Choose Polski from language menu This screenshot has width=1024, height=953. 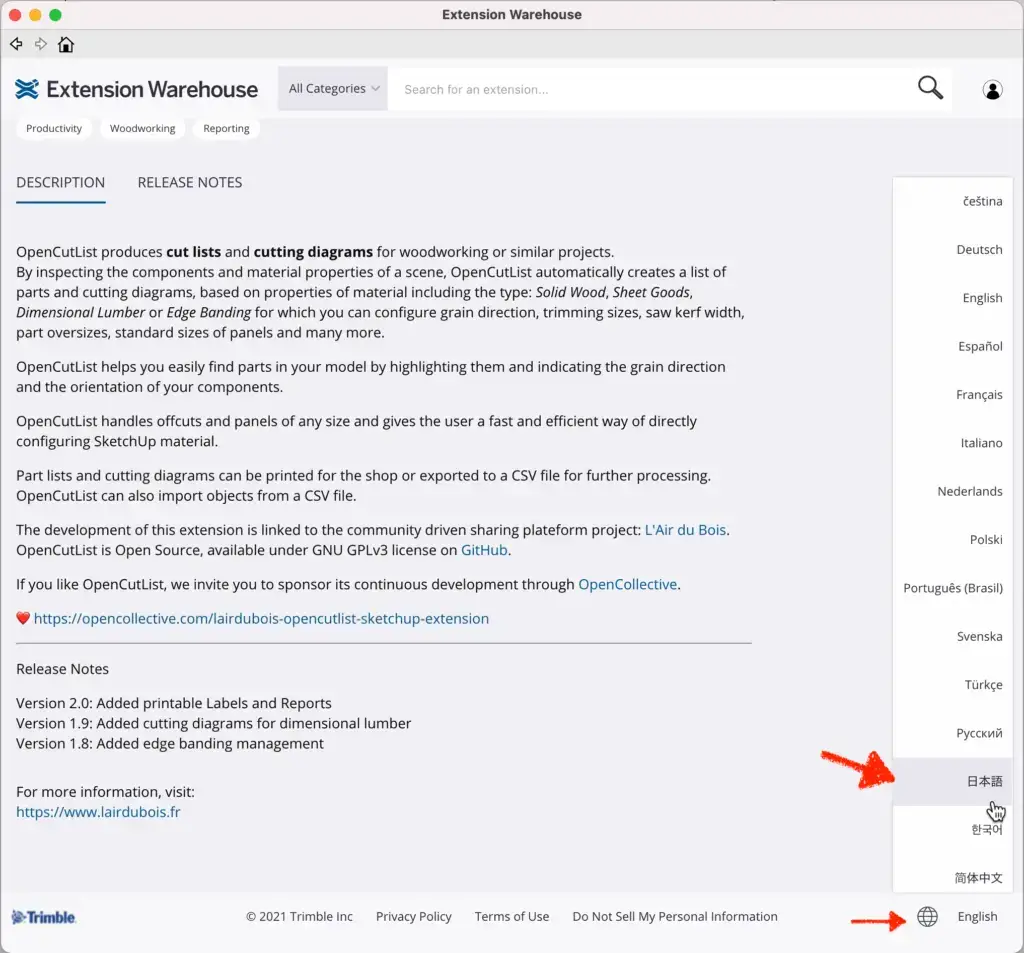[x=953, y=540]
